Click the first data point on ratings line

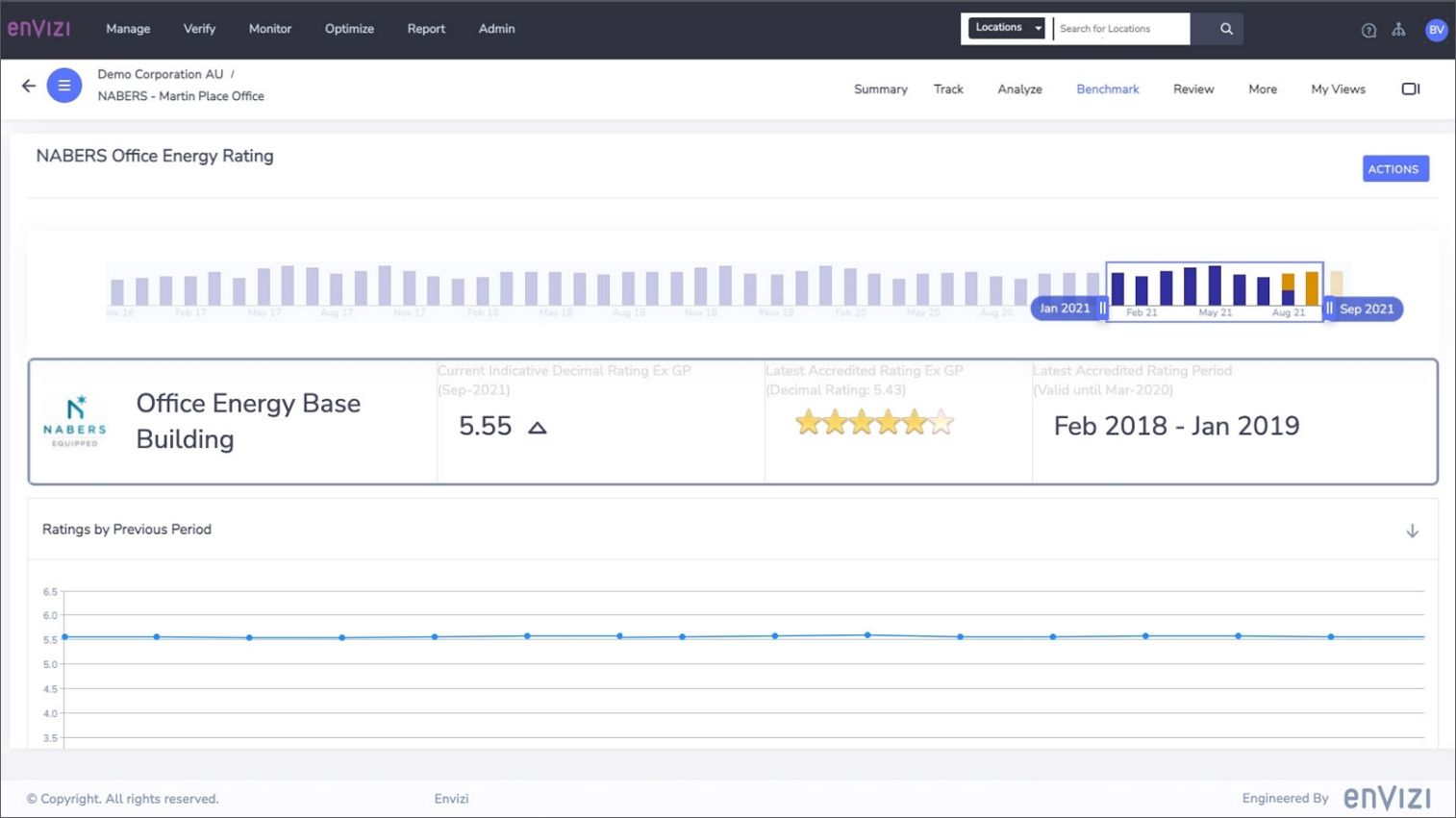[x=64, y=637]
